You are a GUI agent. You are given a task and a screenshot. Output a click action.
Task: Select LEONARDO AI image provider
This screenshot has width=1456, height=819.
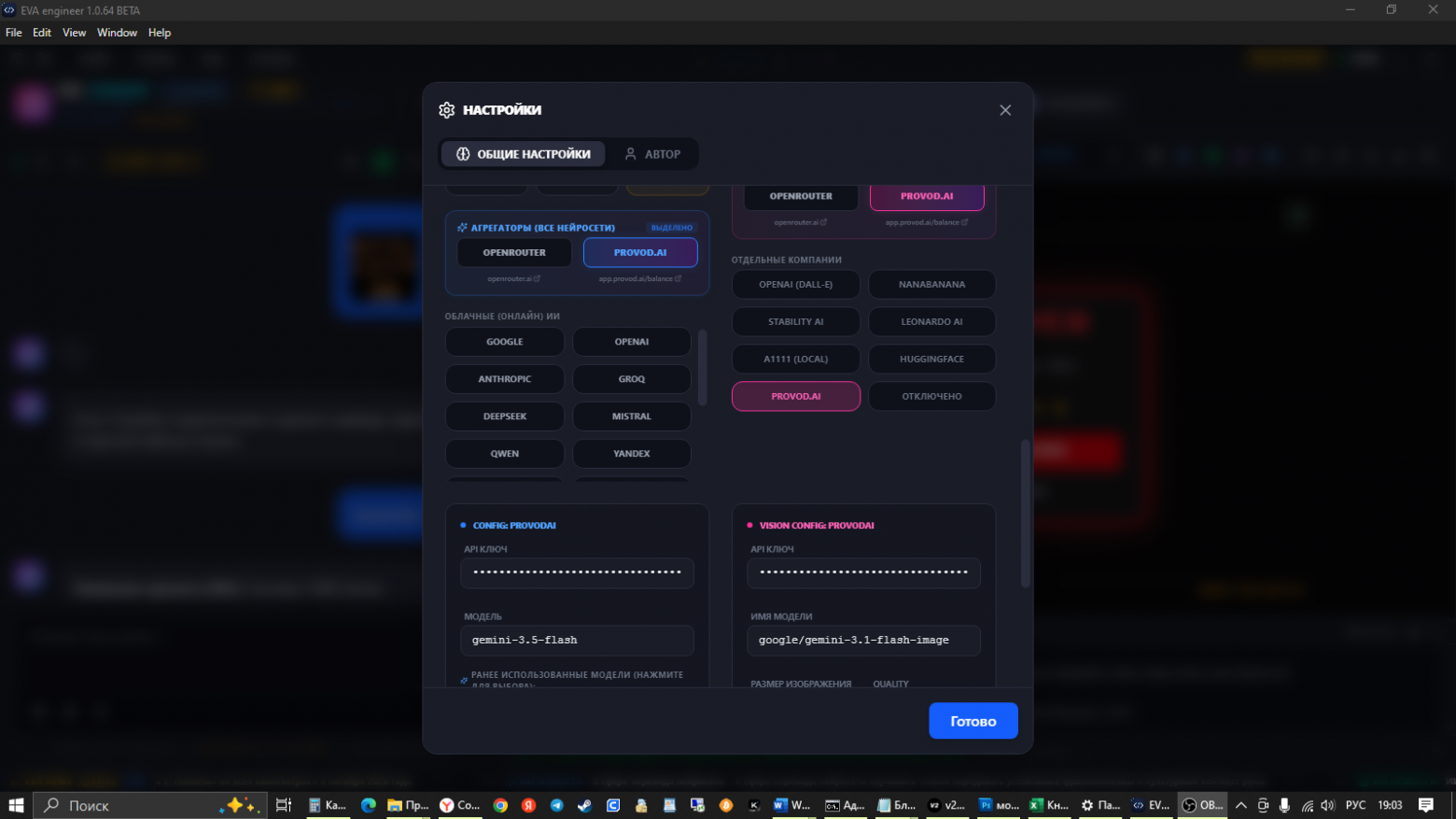click(932, 321)
